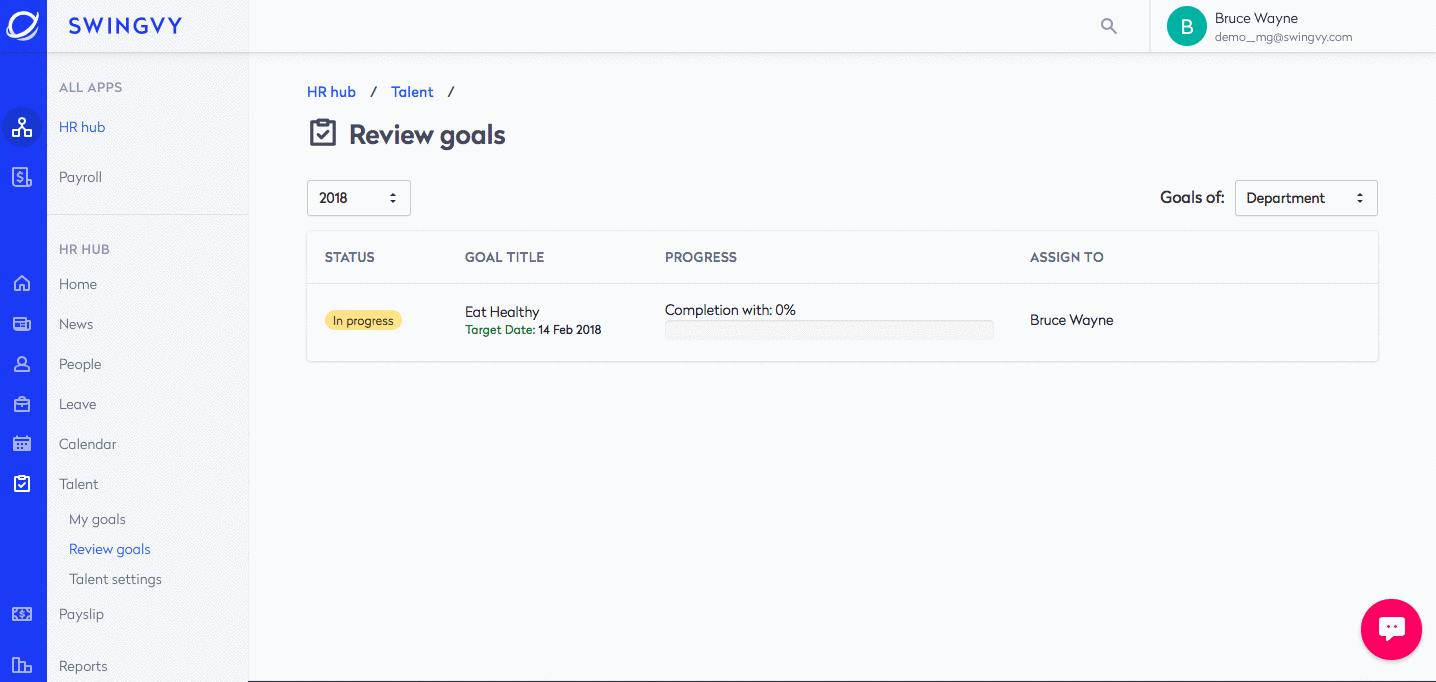This screenshot has height=682, width=1436.
Task: Click the Swingvy planet logo icon
Action: (23, 26)
